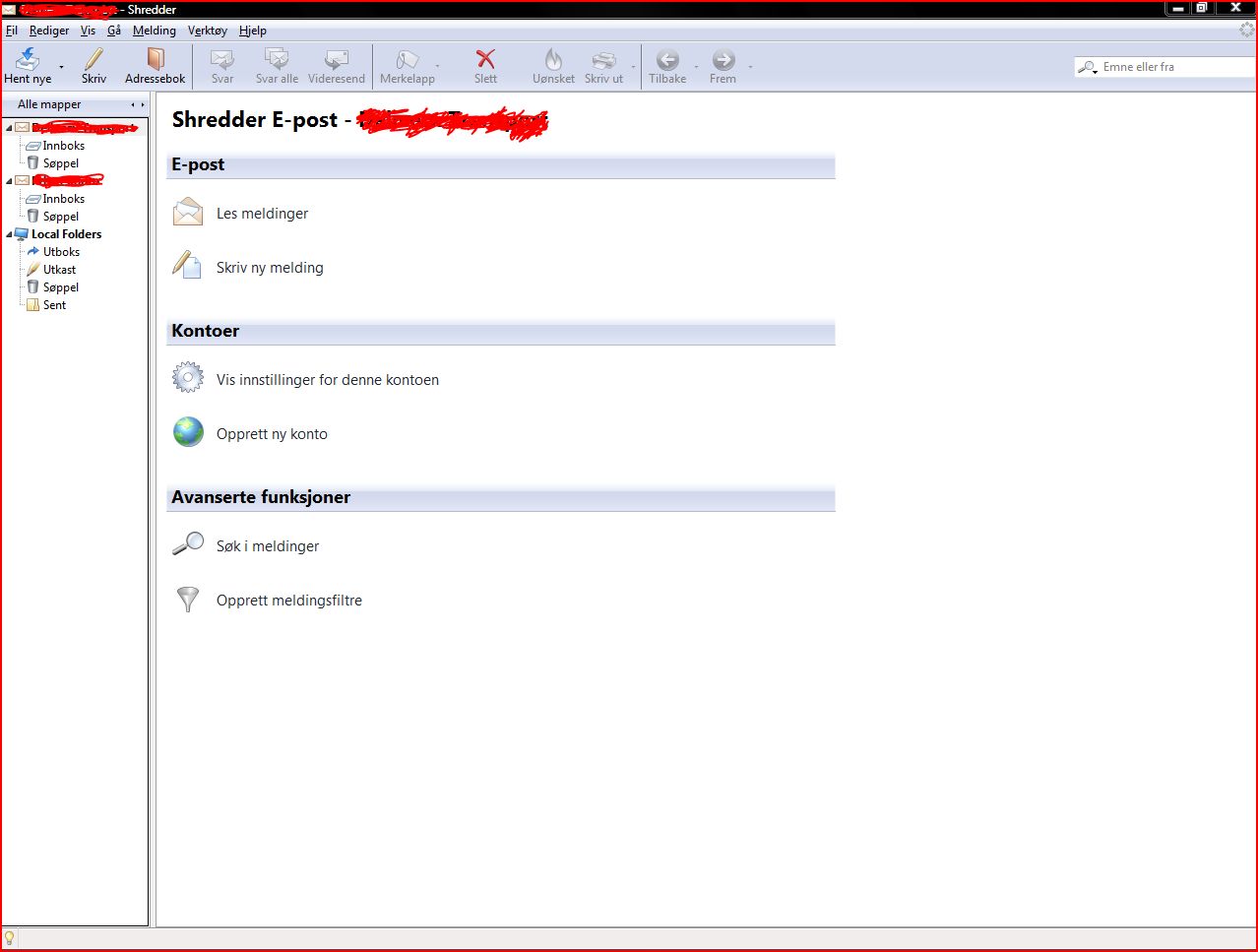Select the Local Folders item
1258x952 pixels.
coord(66,234)
